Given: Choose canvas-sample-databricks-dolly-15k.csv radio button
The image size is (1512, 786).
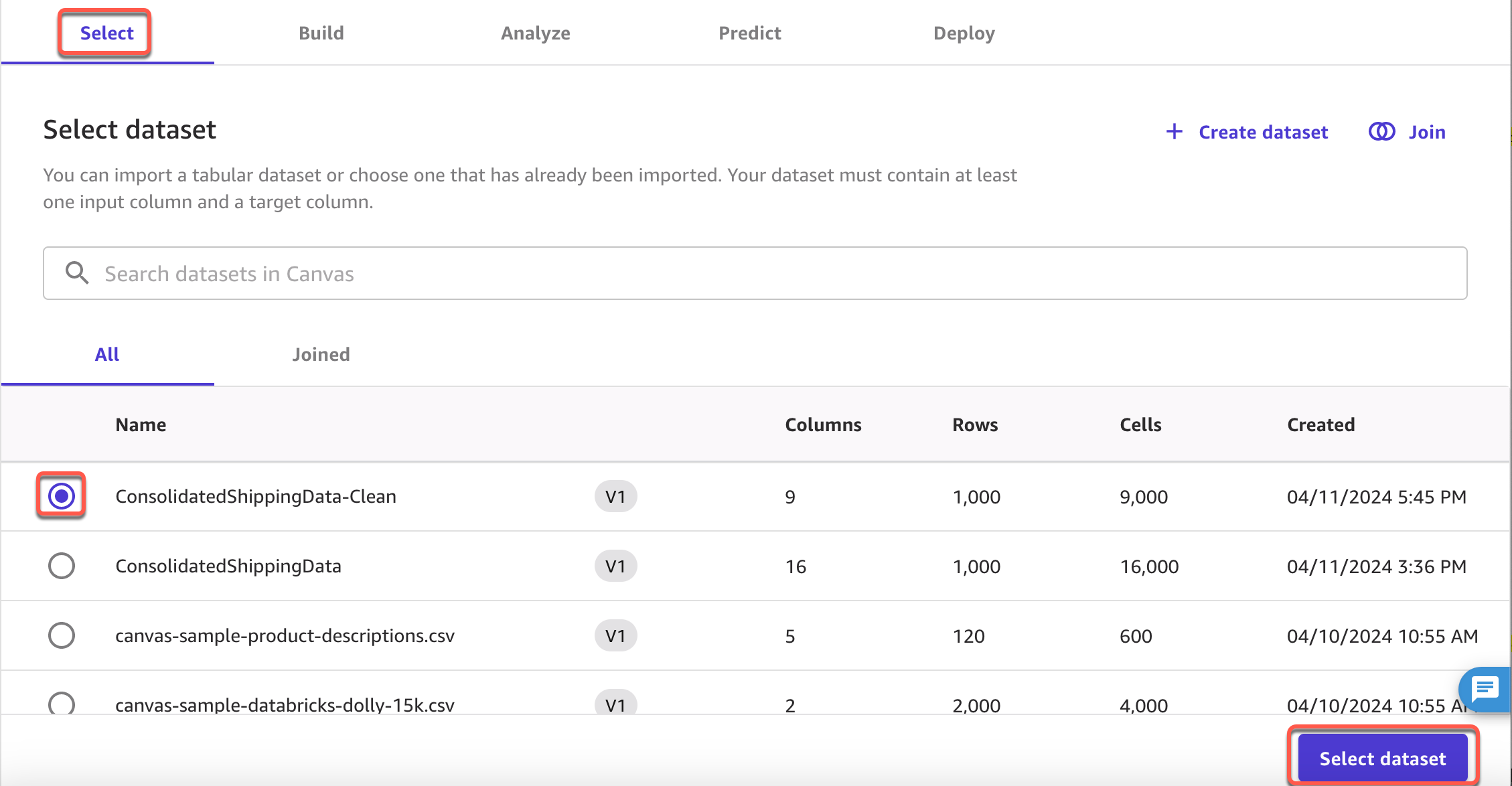Looking at the screenshot, I should (x=62, y=703).
